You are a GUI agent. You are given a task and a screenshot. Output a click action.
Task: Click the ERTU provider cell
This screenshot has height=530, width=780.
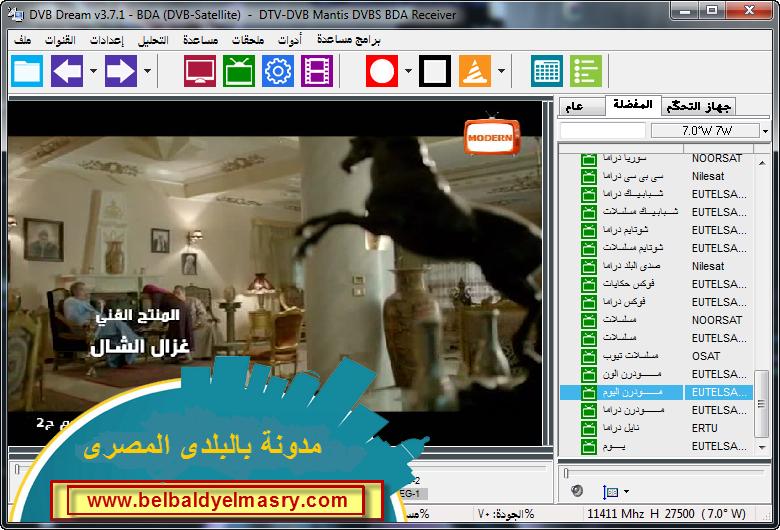pyautogui.click(x=705, y=428)
